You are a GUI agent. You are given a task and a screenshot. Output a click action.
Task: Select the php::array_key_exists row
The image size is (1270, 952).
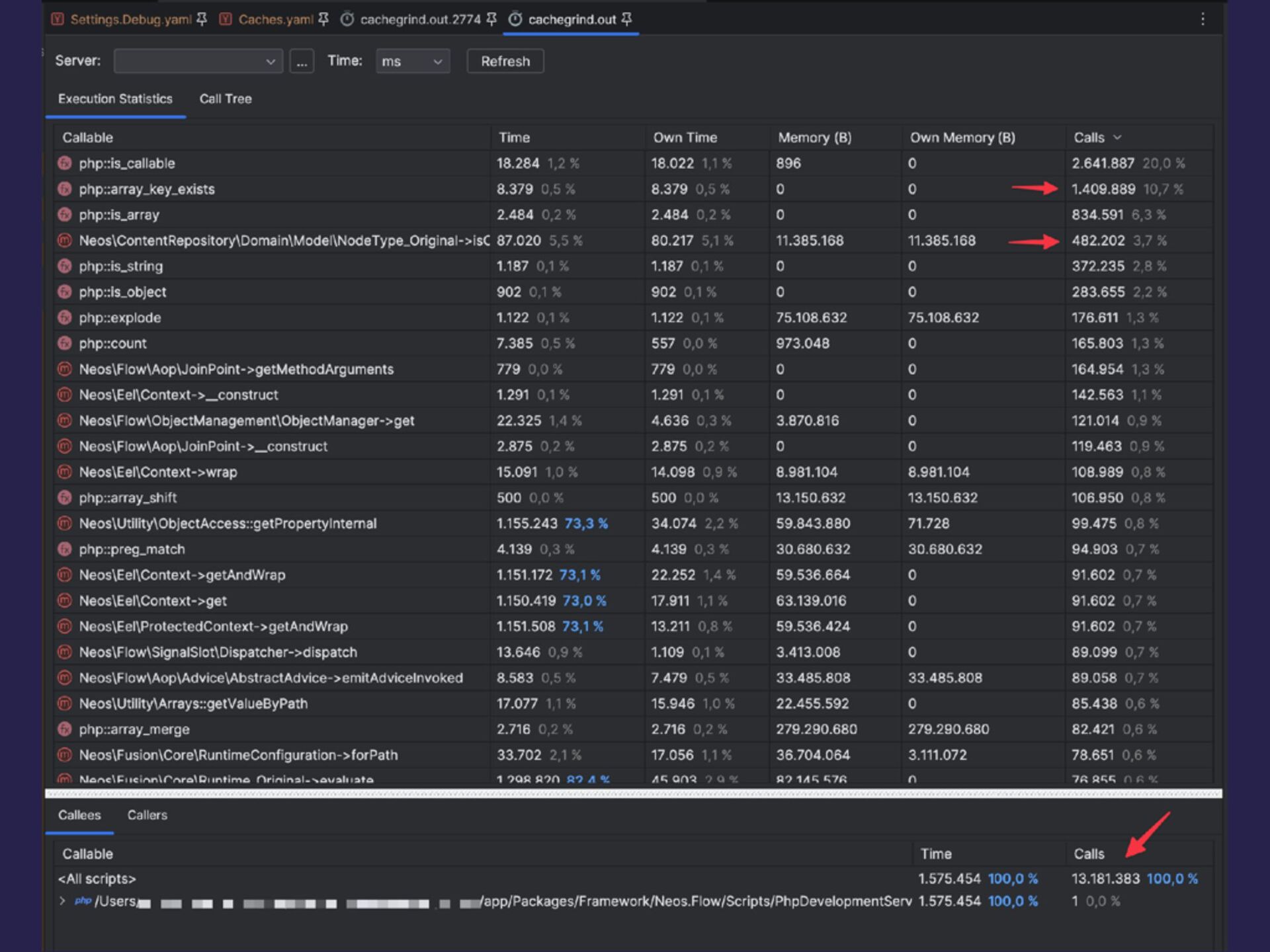click(634, 189)
